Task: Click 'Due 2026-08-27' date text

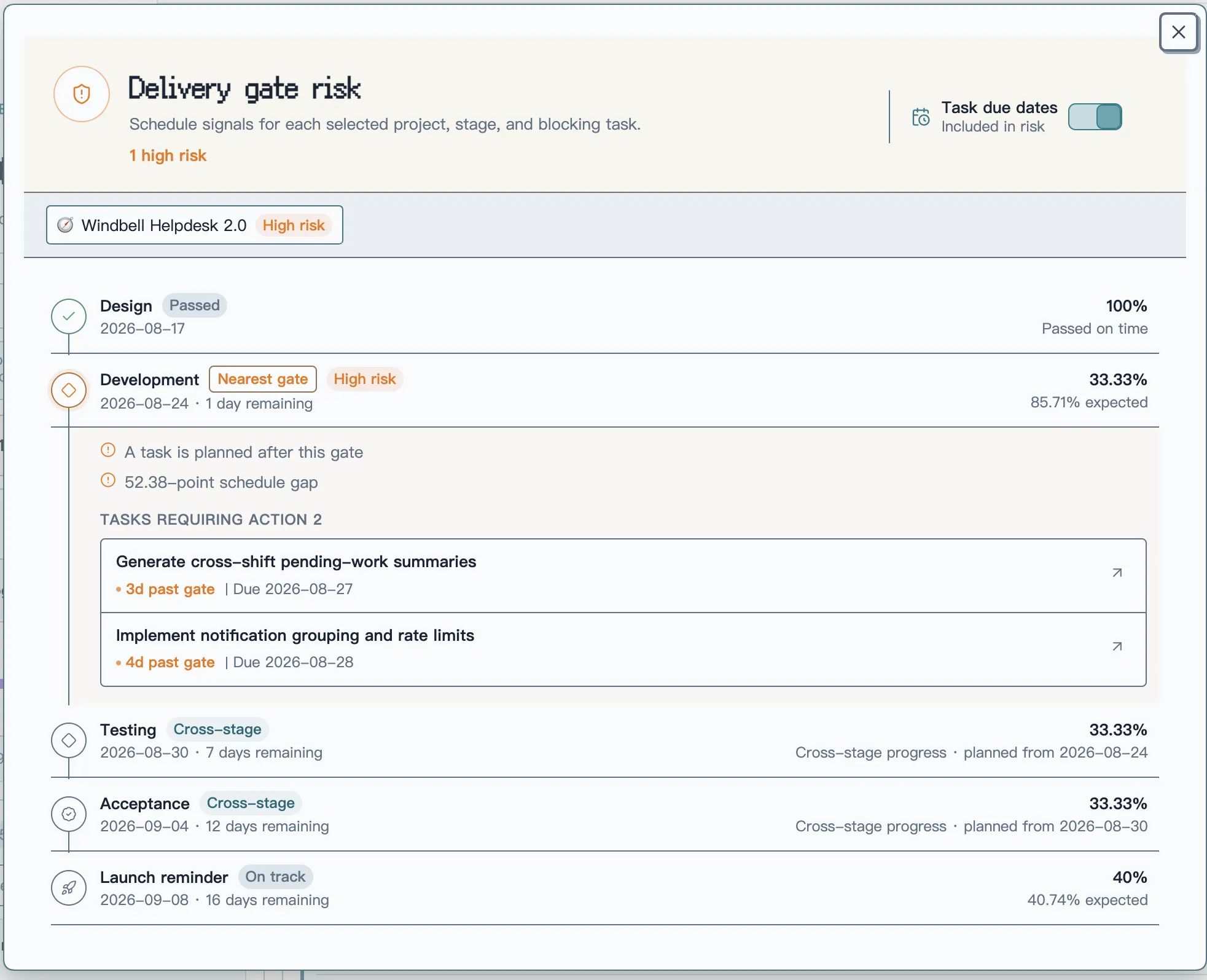Action: pos(293,589)
